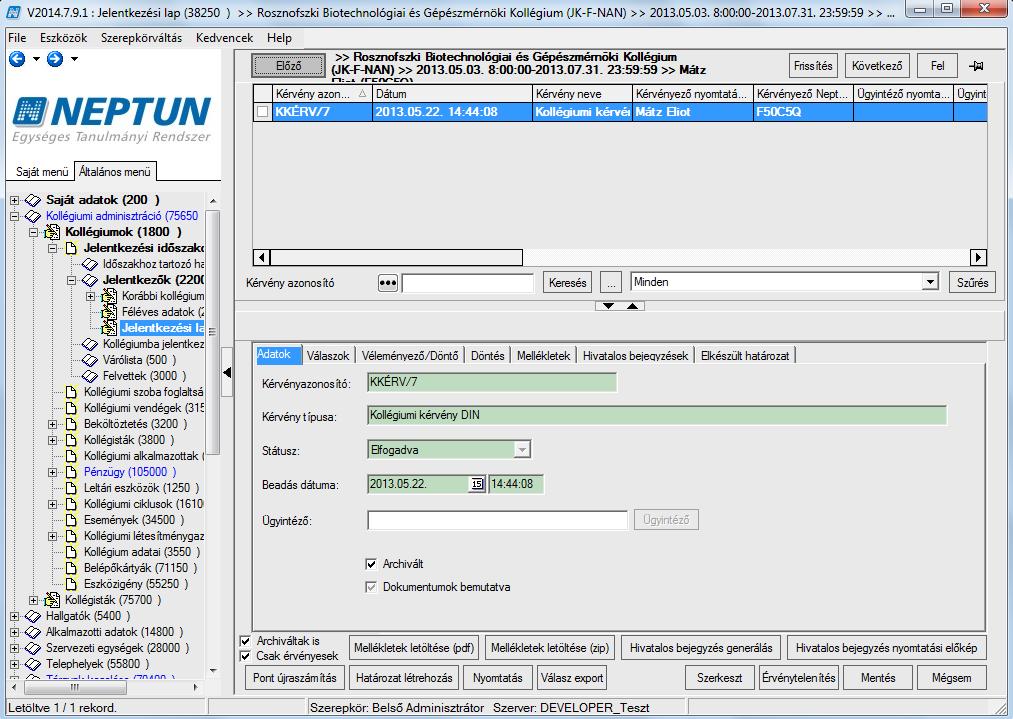Click the Telephelyek node icon
Viewport: 1013px width, 719px height.
(32, 664)
